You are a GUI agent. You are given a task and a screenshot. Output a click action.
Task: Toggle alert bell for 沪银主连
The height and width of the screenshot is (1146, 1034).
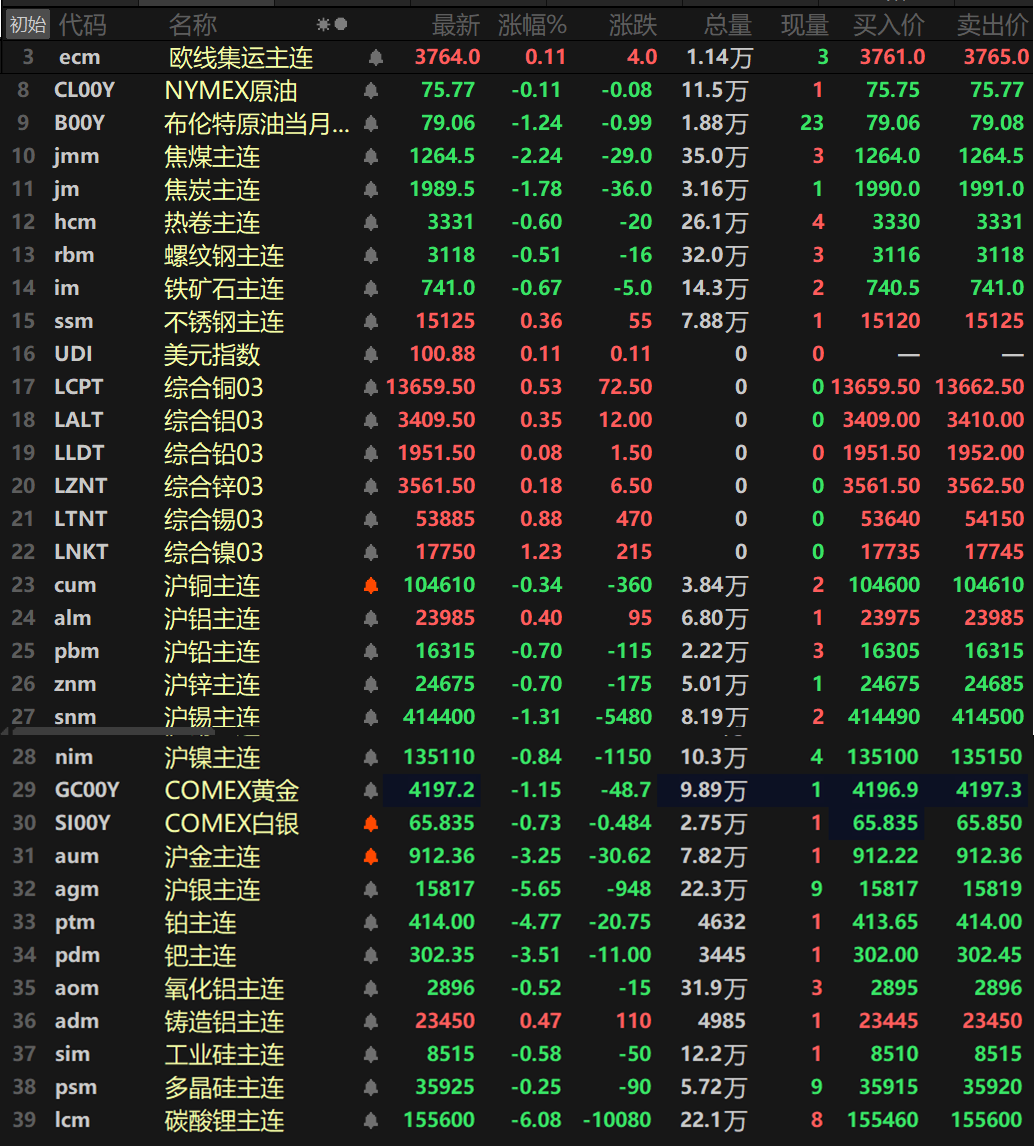371,889
